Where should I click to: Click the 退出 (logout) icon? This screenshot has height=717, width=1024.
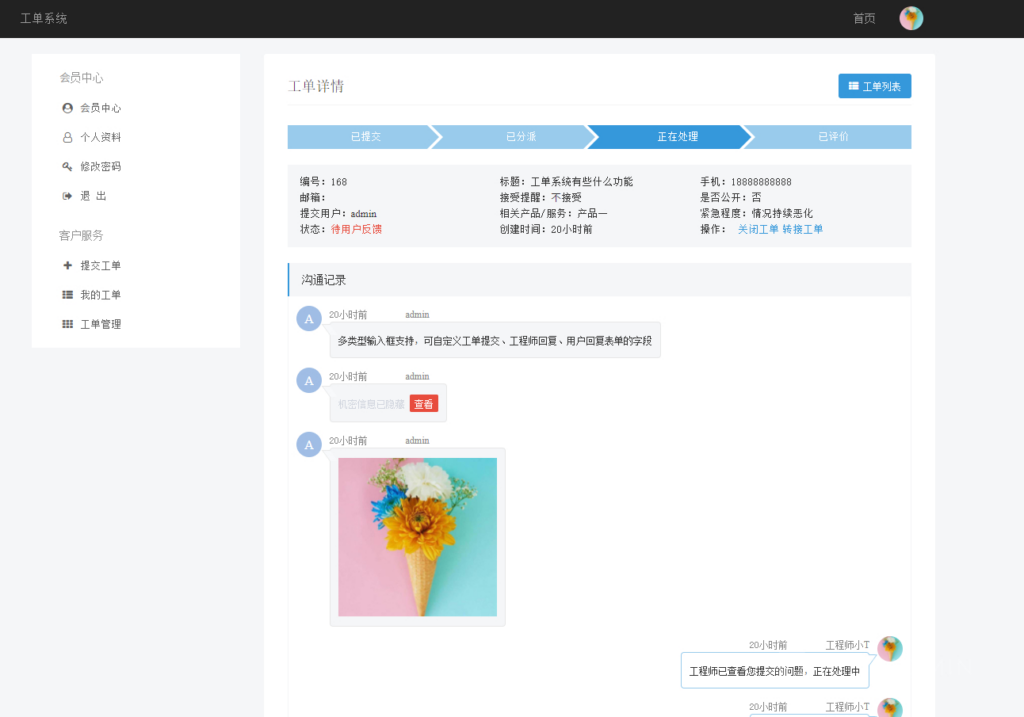(x=67, y=195)
